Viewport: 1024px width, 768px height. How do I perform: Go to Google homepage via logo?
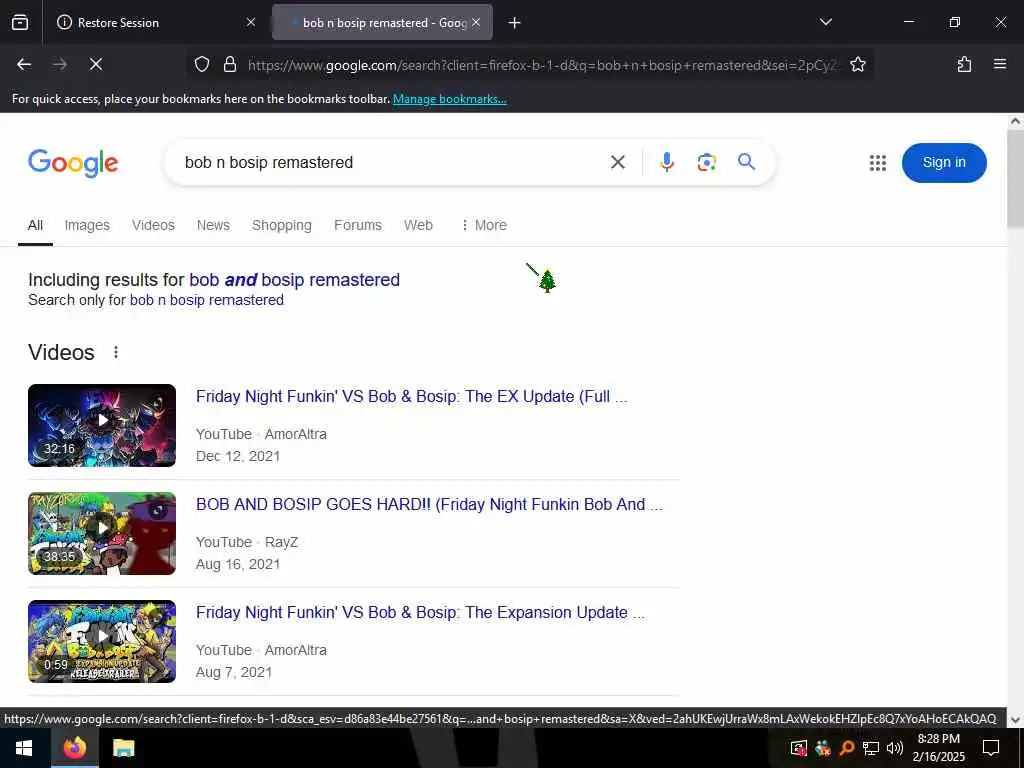(x=73, y=163)
